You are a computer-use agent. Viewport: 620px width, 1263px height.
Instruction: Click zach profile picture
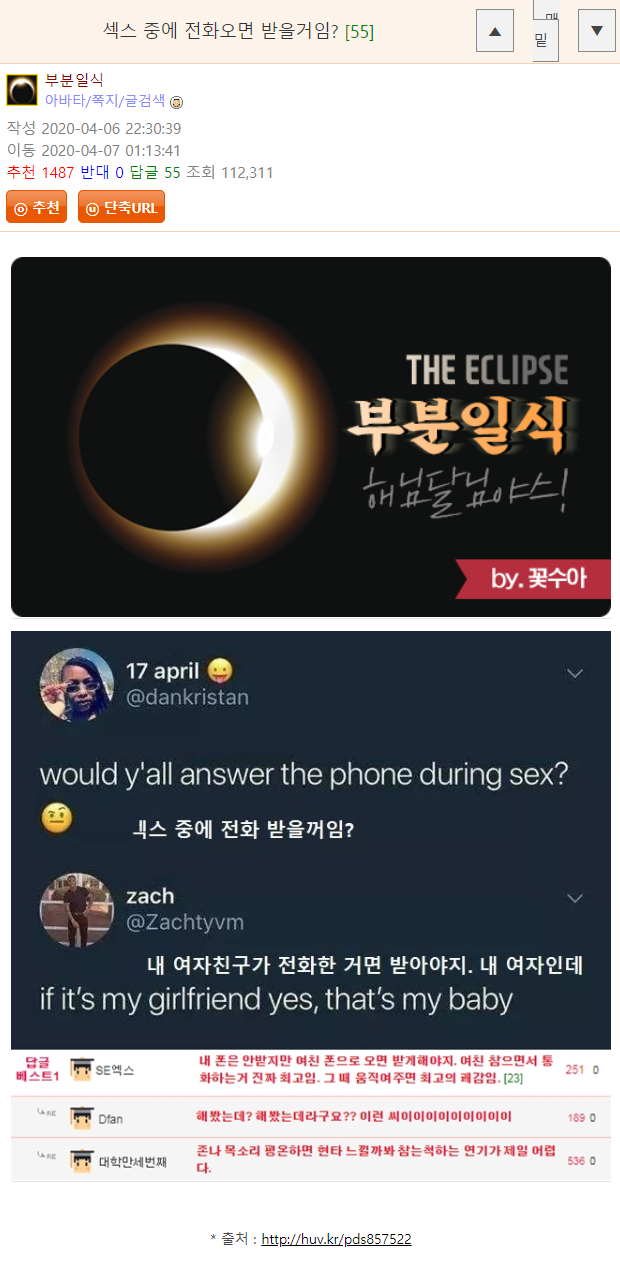(76, 910)
